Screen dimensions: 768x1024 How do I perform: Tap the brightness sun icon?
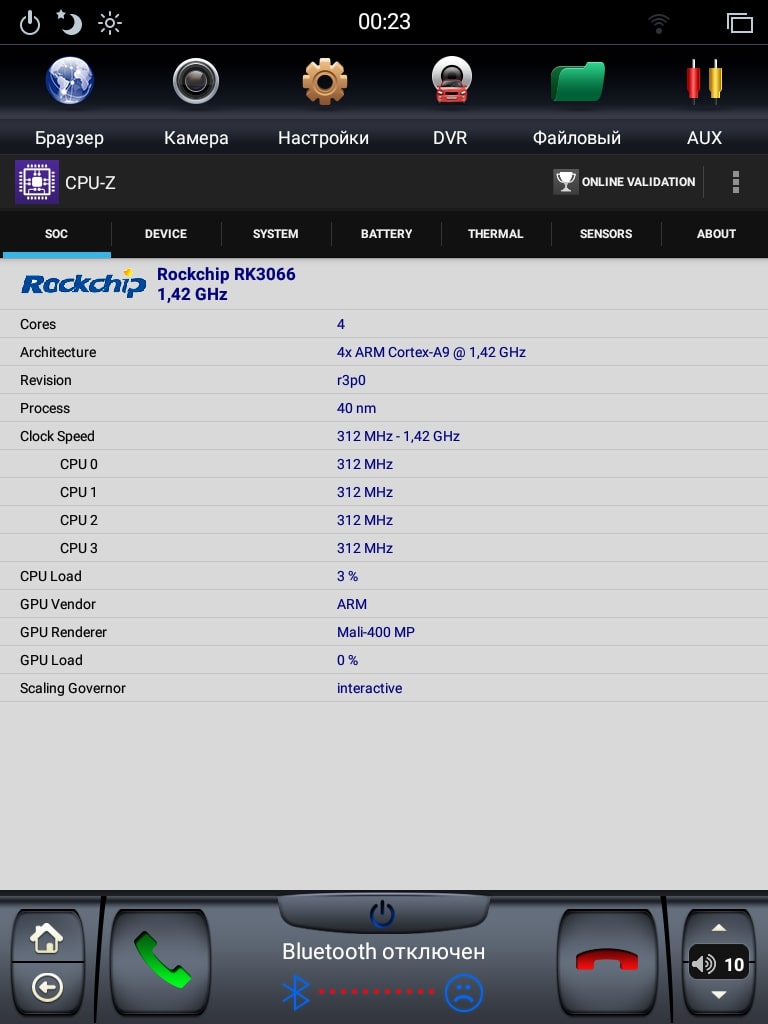[110, 24]
